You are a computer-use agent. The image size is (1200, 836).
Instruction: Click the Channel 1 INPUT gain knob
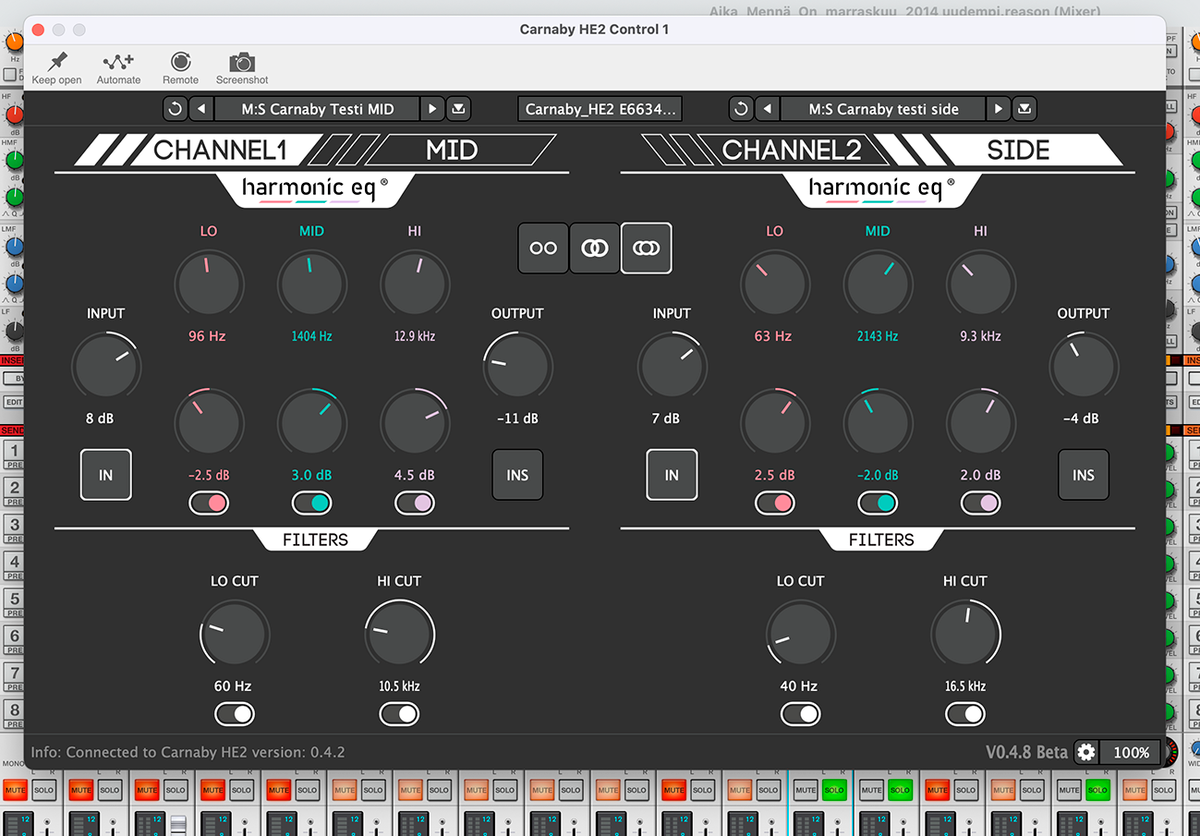click(106, 366)
